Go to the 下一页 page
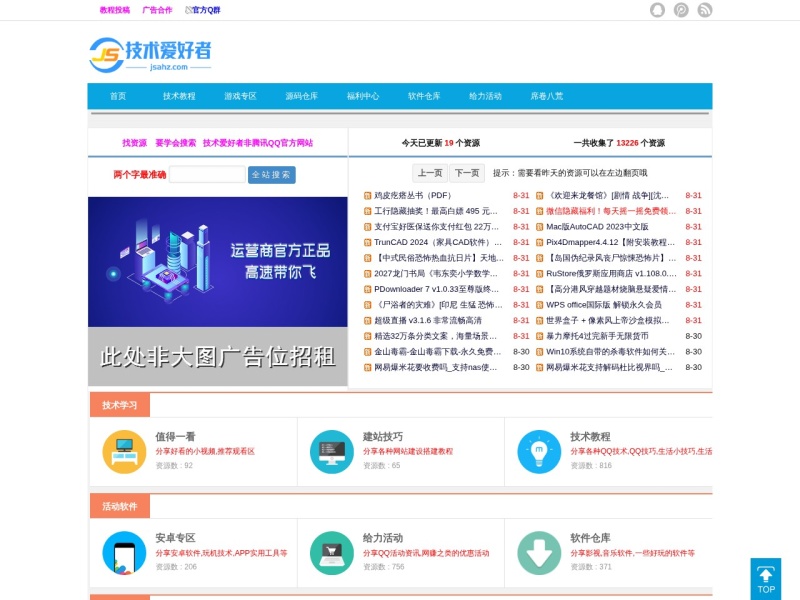The width and height of the screenshot is (800, 600). (x=467, y=173)
